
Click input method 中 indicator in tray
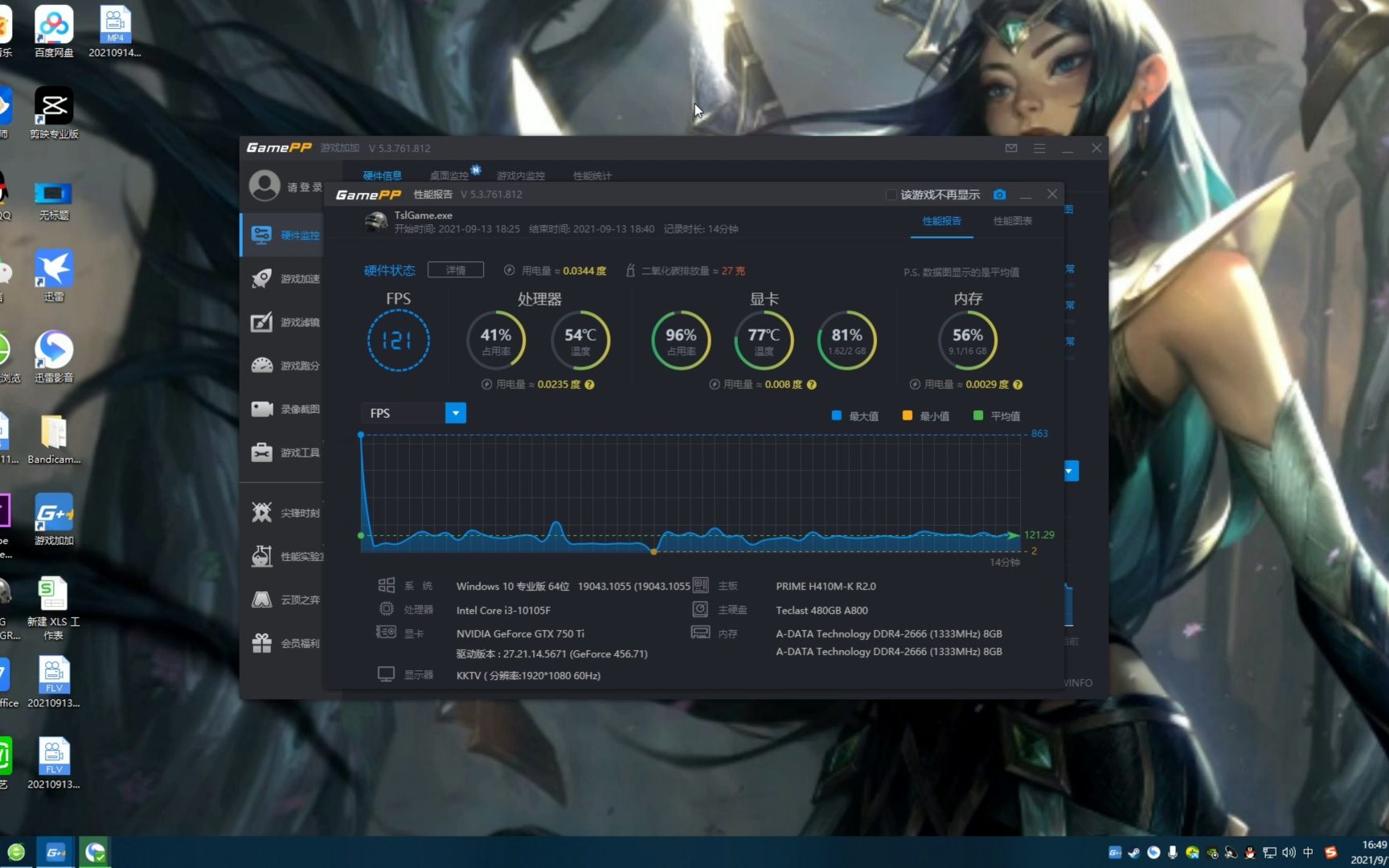1308,853
